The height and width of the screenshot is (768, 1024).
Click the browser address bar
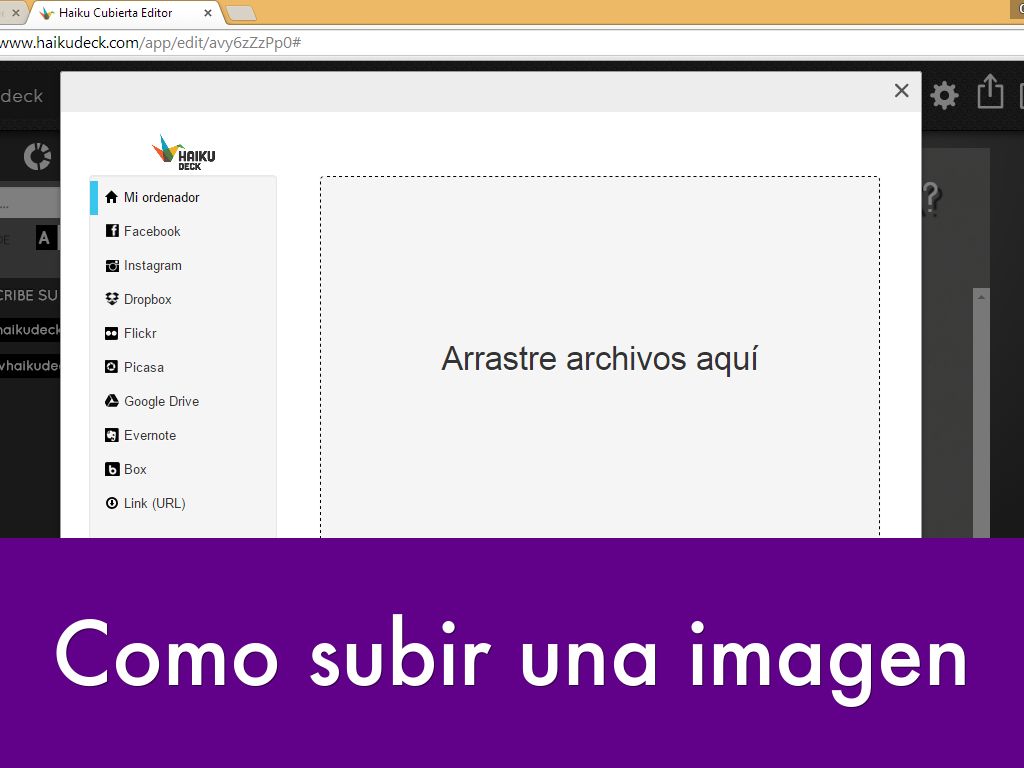pyautogui.click(x=500, y=44)
